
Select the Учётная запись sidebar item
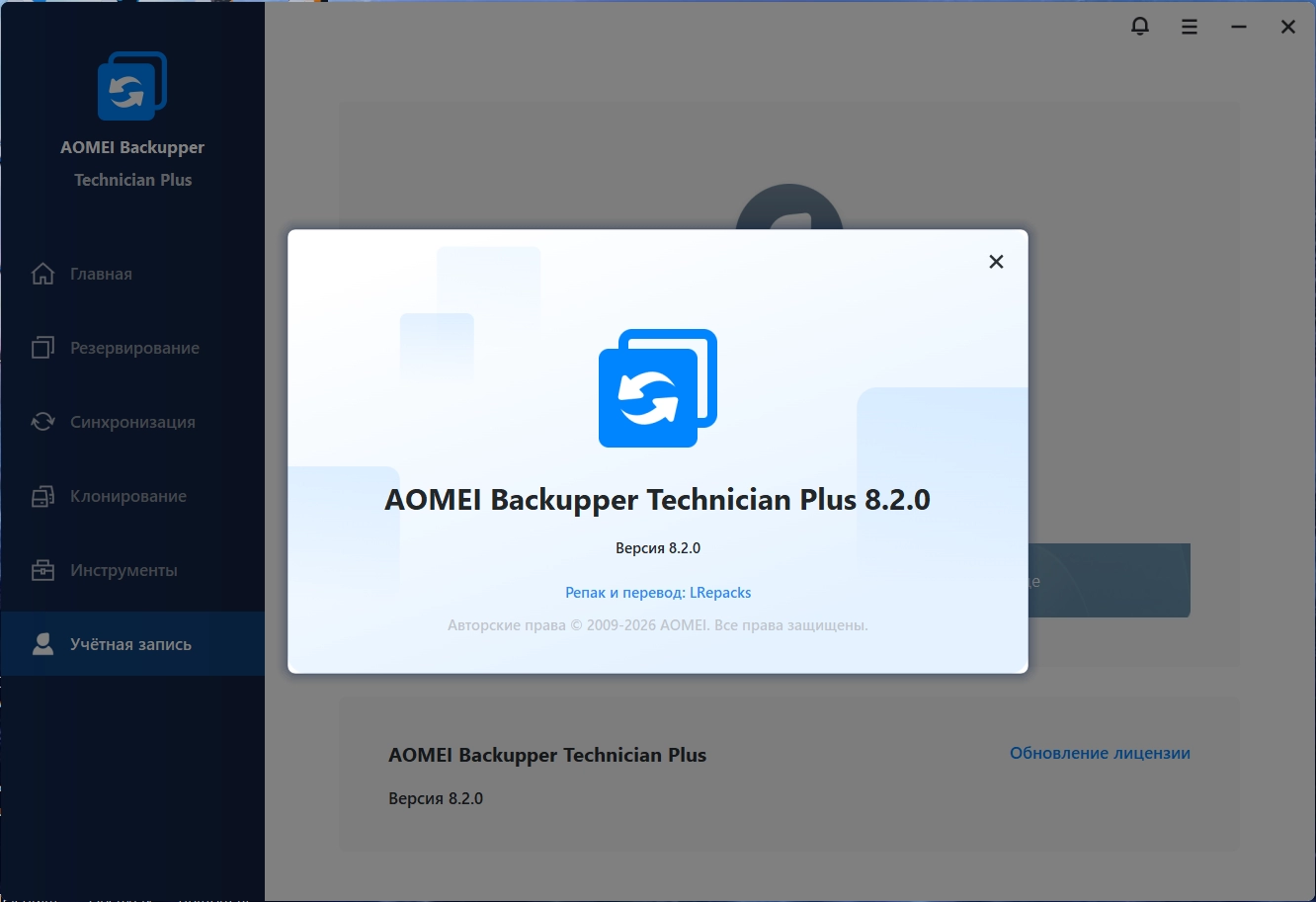coord(132,644)
